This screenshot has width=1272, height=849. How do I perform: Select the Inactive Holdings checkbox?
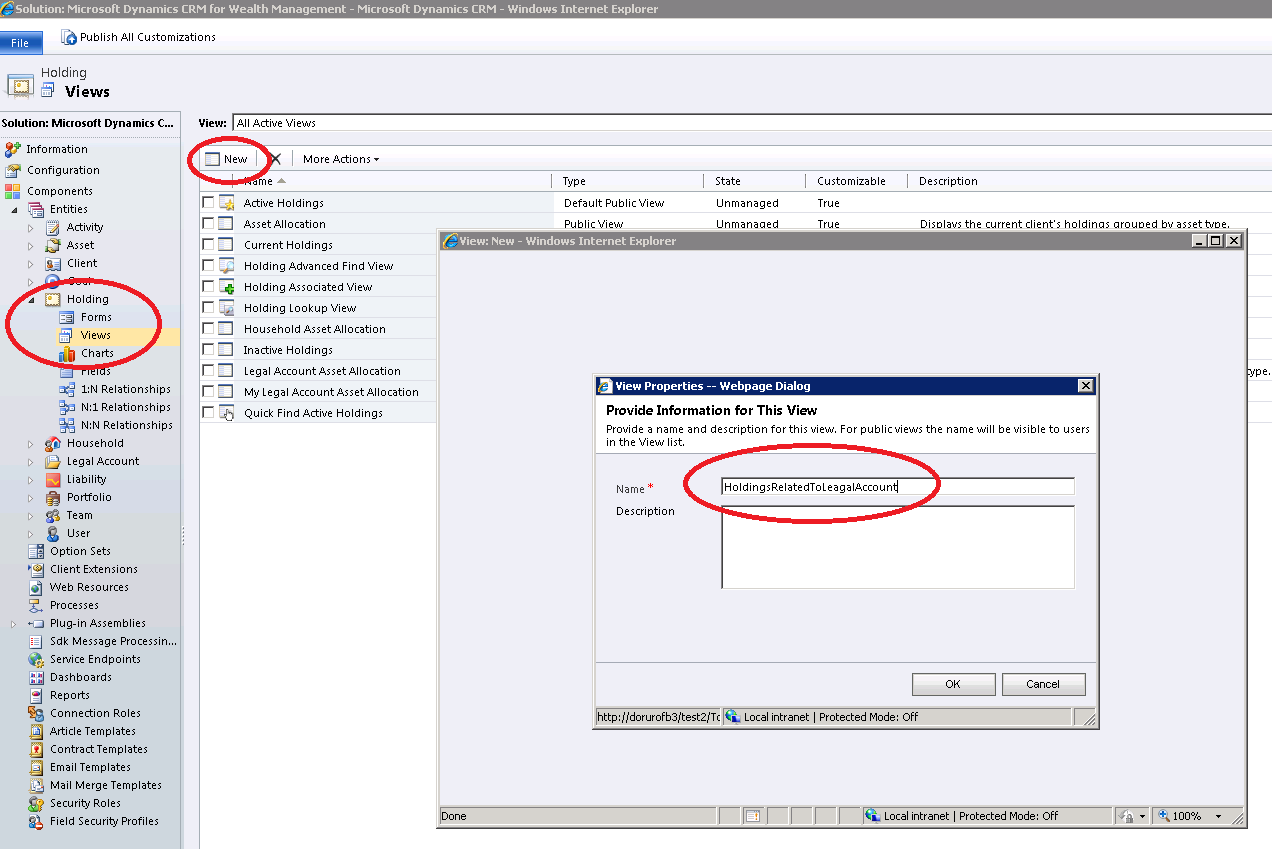208,350
